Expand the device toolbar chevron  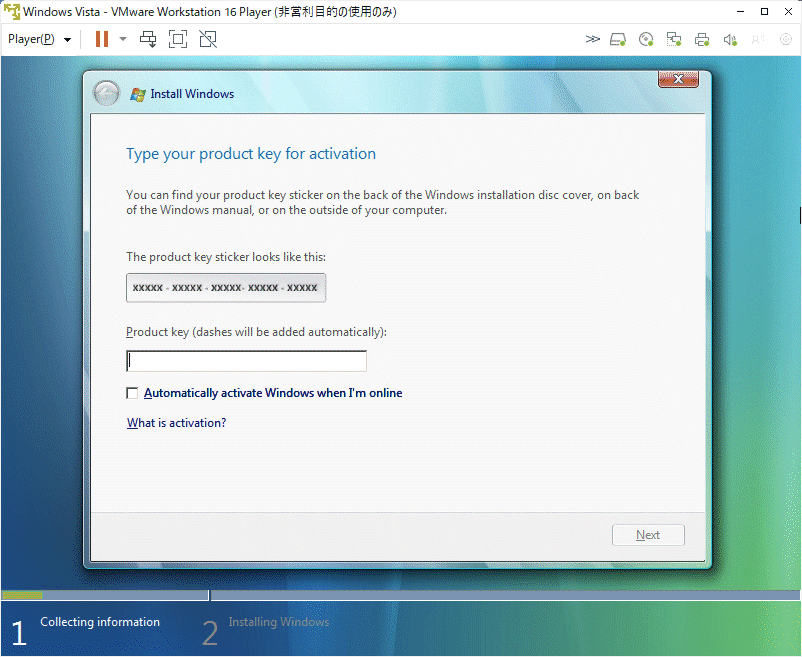point(592,39)
